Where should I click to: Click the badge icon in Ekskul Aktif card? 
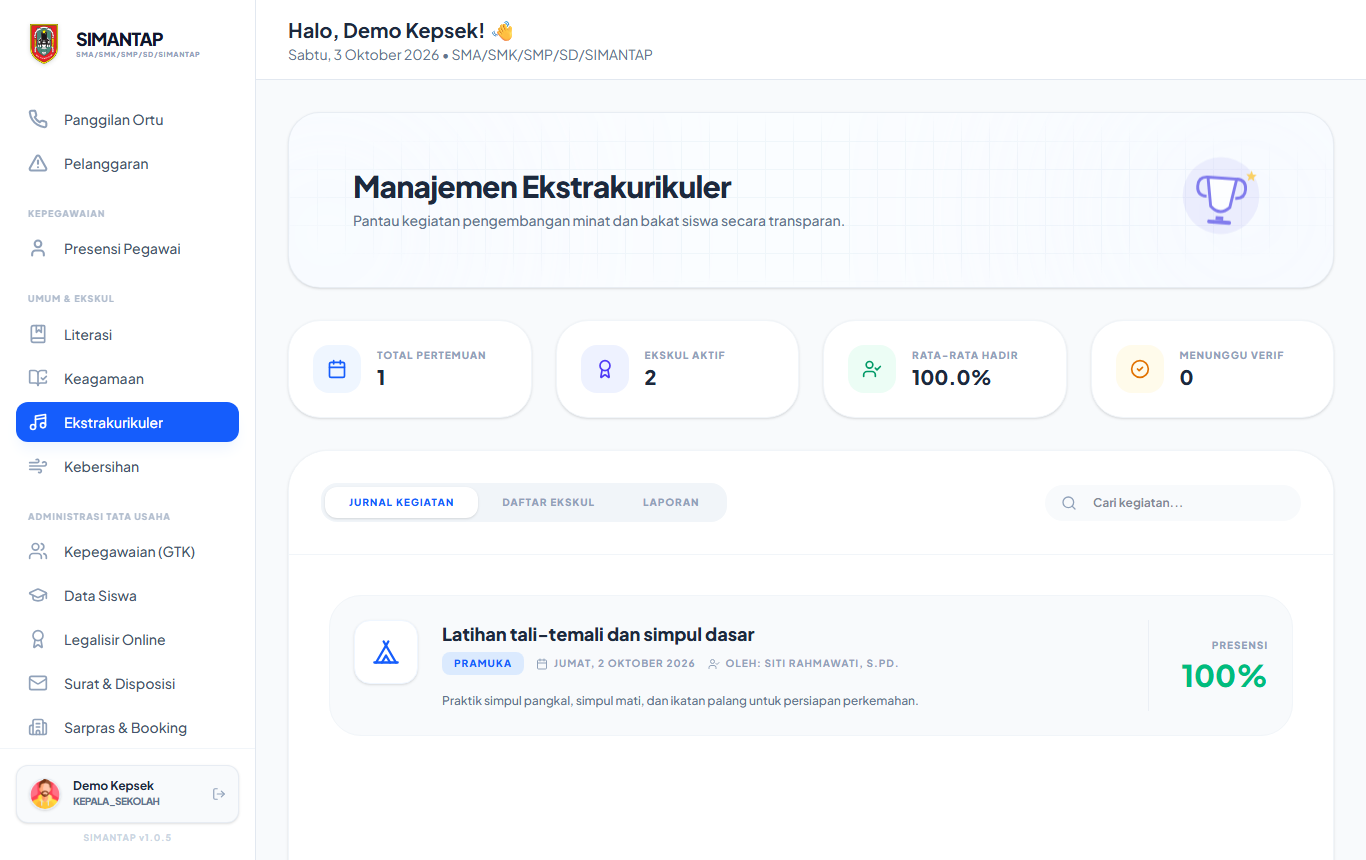click(605, 369)
